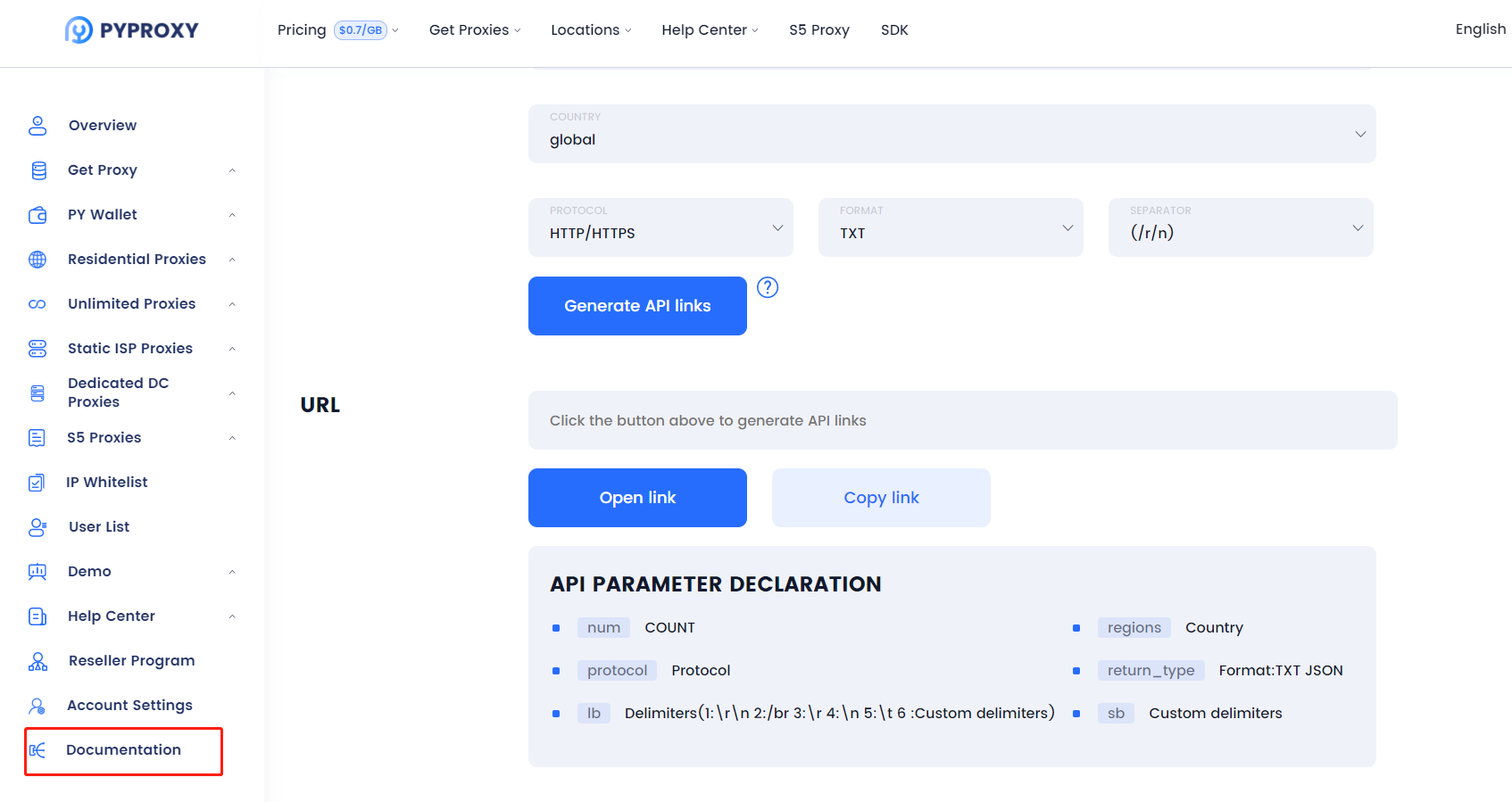
Task: Open User List in the sidebar
Action: [x=99, y=527]
